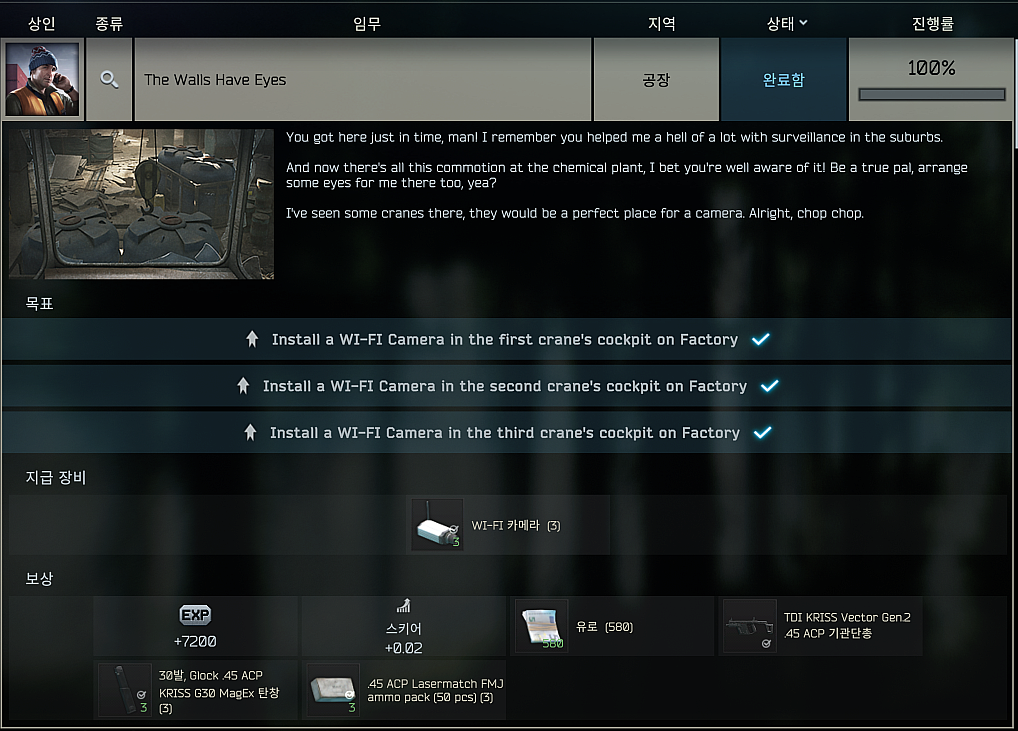Click checkmark for first crane objective

tap(761, 339)
